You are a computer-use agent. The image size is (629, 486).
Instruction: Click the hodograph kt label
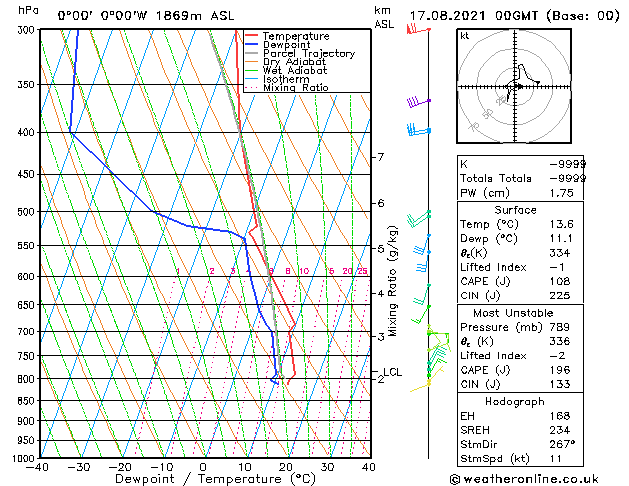pos(465,36)
